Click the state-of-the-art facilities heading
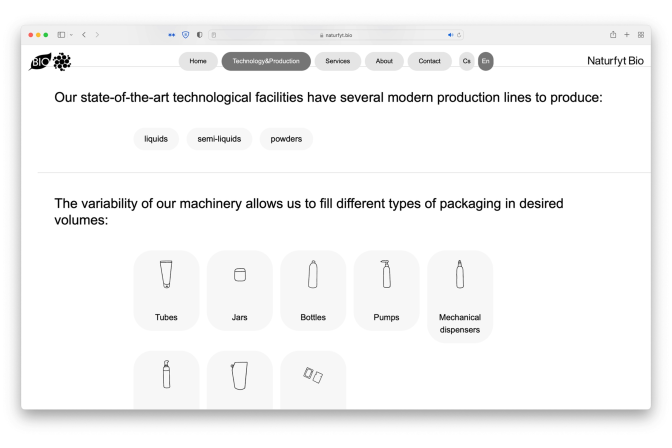Viewport: 672px width, 448px height. [328, 97]
